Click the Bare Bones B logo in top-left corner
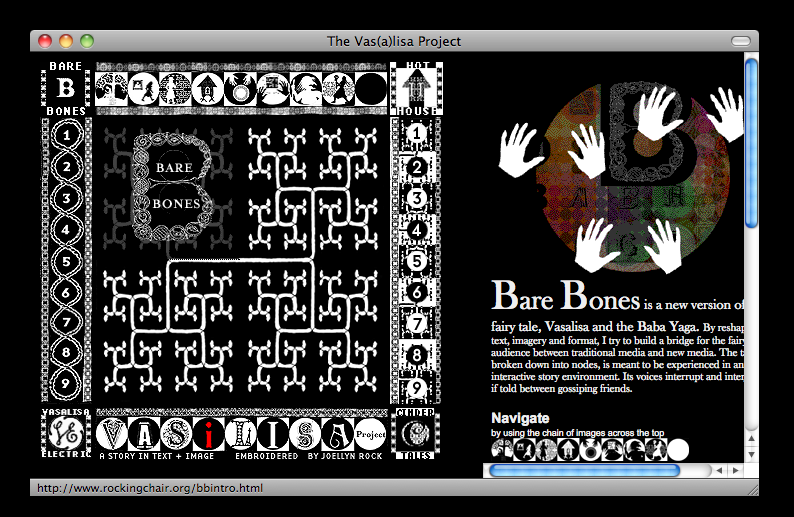The height and width of the screenshot is (517, 794). point(66,87)
